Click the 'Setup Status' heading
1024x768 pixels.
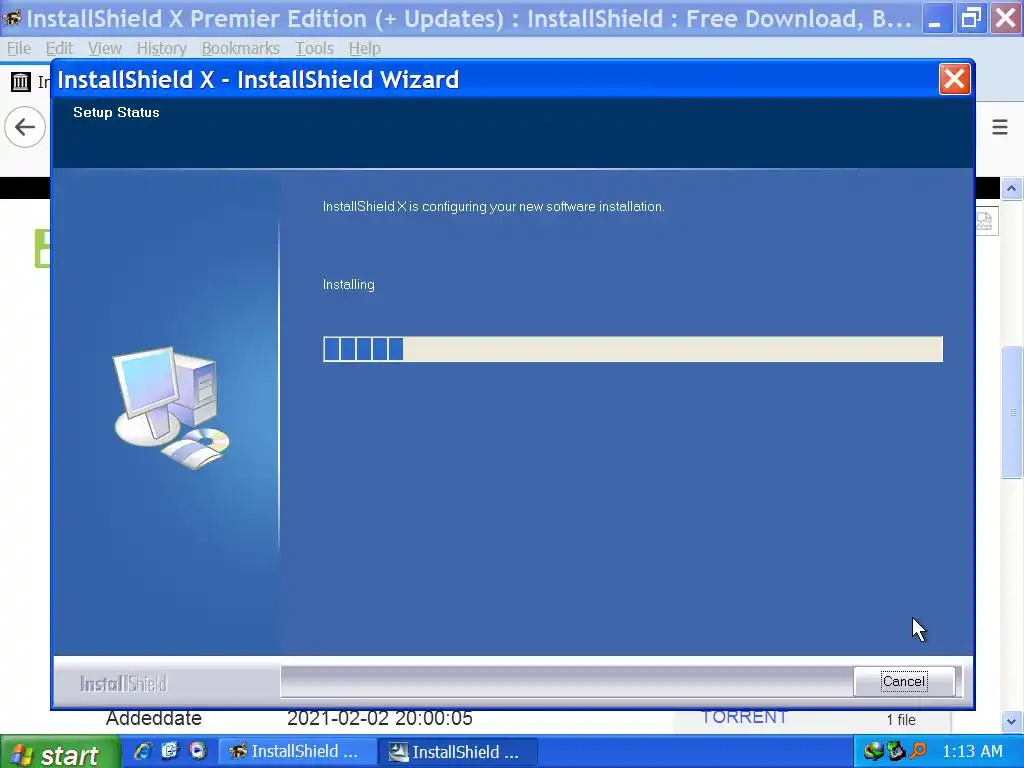116,112
